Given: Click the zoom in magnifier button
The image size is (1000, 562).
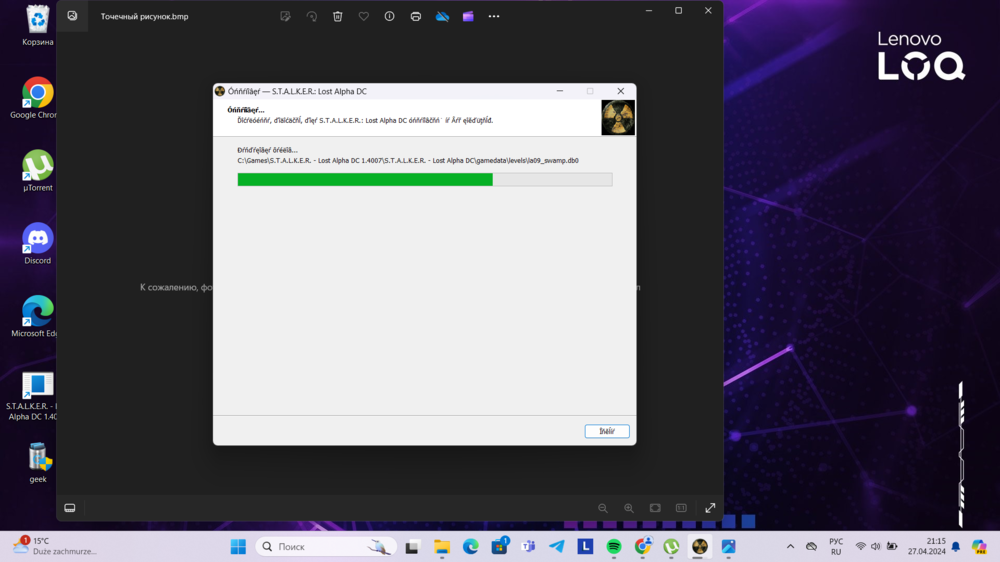Looking at the screenshot, I should click(629, 508).
